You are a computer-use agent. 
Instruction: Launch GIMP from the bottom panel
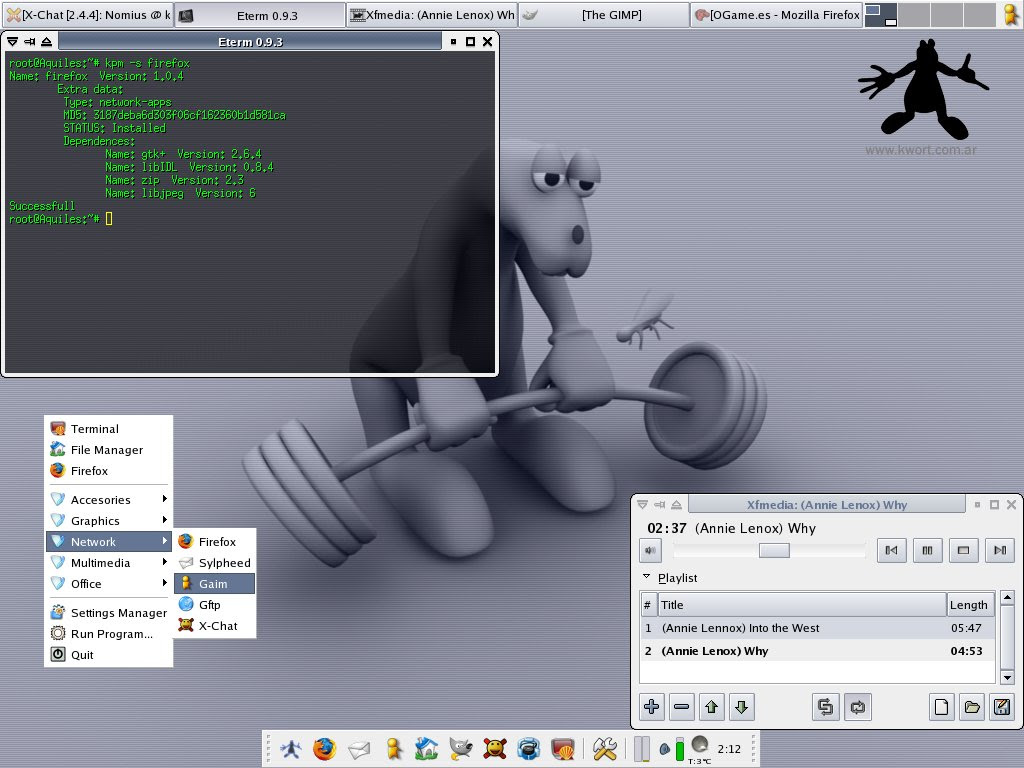pos(461,748)
